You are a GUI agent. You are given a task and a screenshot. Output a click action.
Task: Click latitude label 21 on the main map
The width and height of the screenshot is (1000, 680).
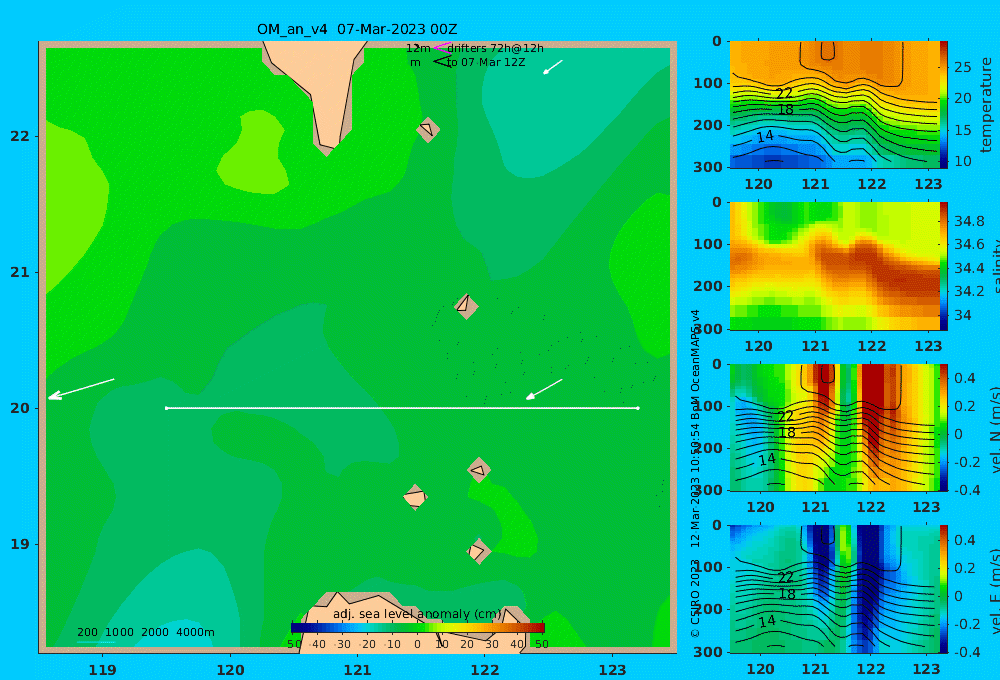tap(20, 272)
